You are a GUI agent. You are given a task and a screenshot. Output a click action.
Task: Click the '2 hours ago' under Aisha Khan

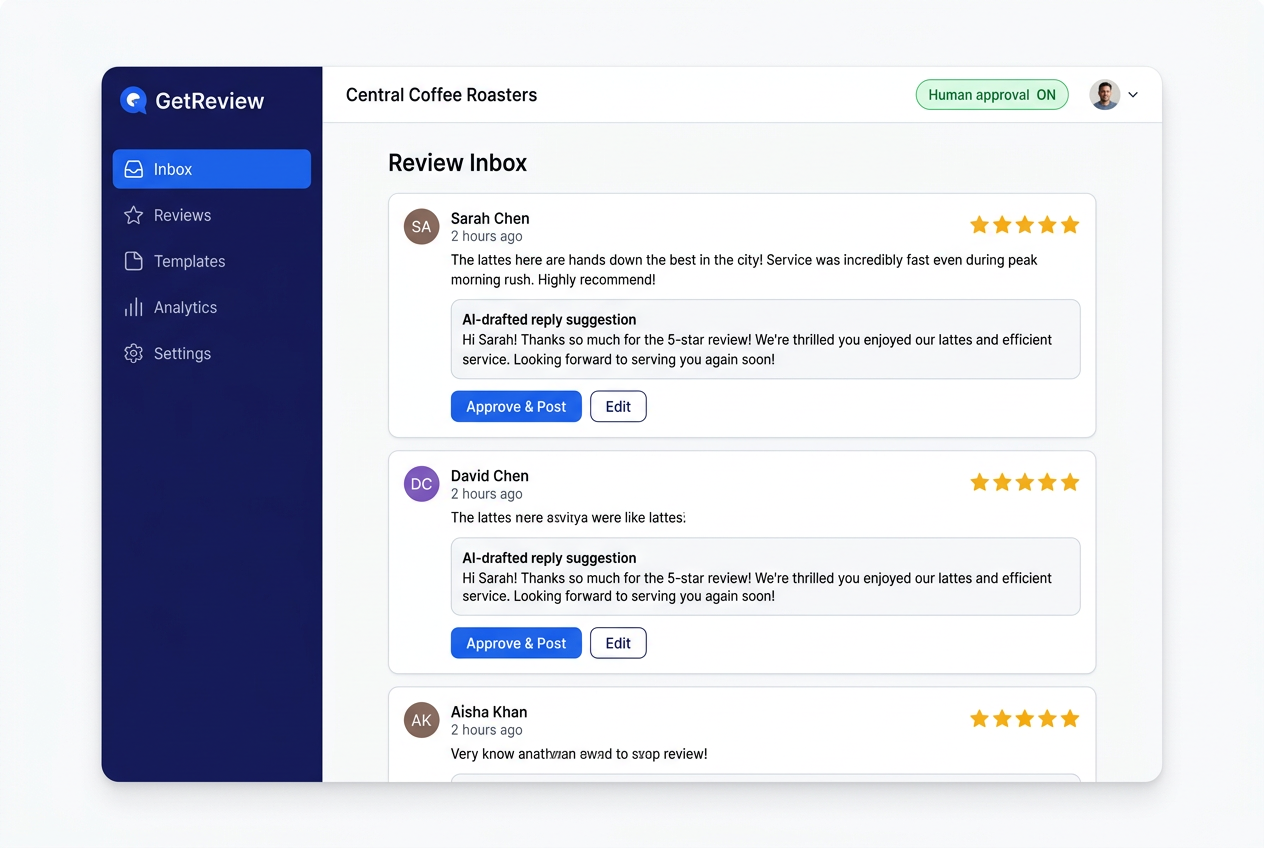coord(487,730)
